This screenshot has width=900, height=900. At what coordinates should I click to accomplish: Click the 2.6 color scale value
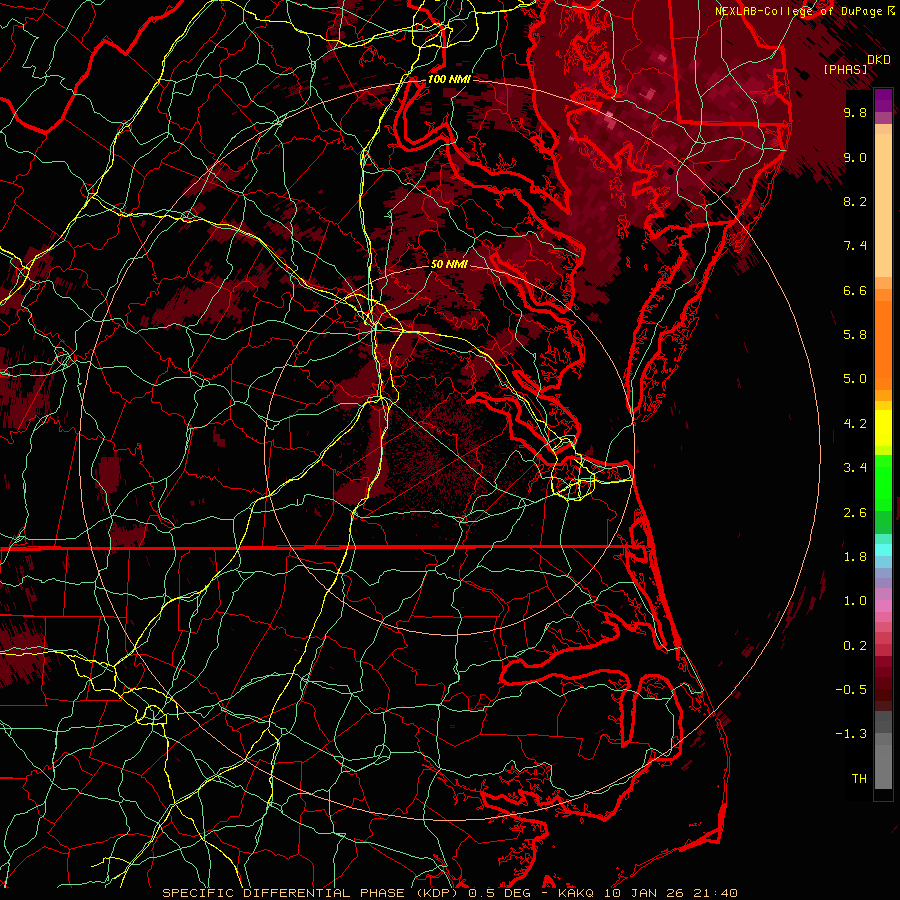pos(855,513)
